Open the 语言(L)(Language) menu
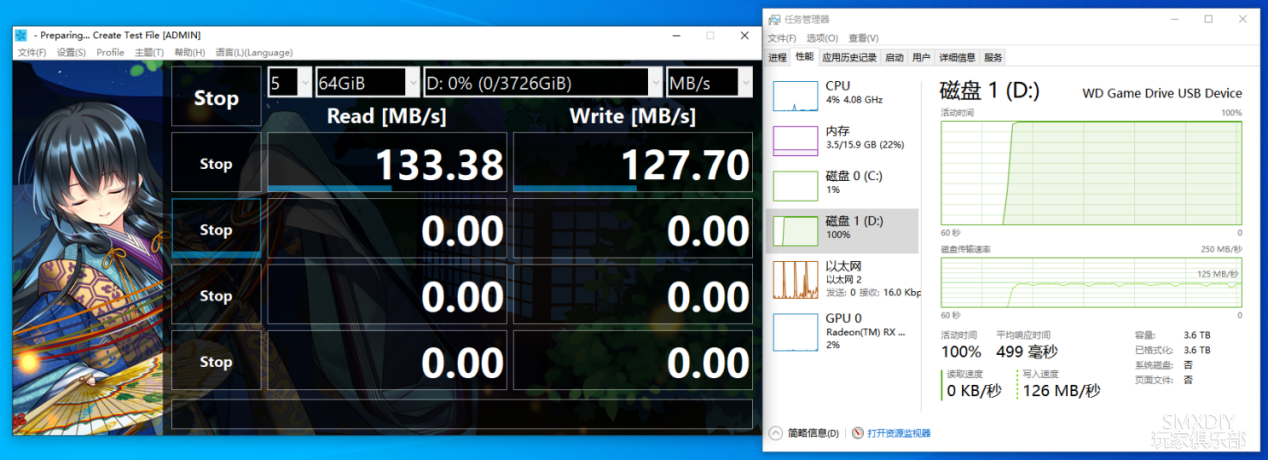Screen dimensions: 1268x460 (254, 52)
